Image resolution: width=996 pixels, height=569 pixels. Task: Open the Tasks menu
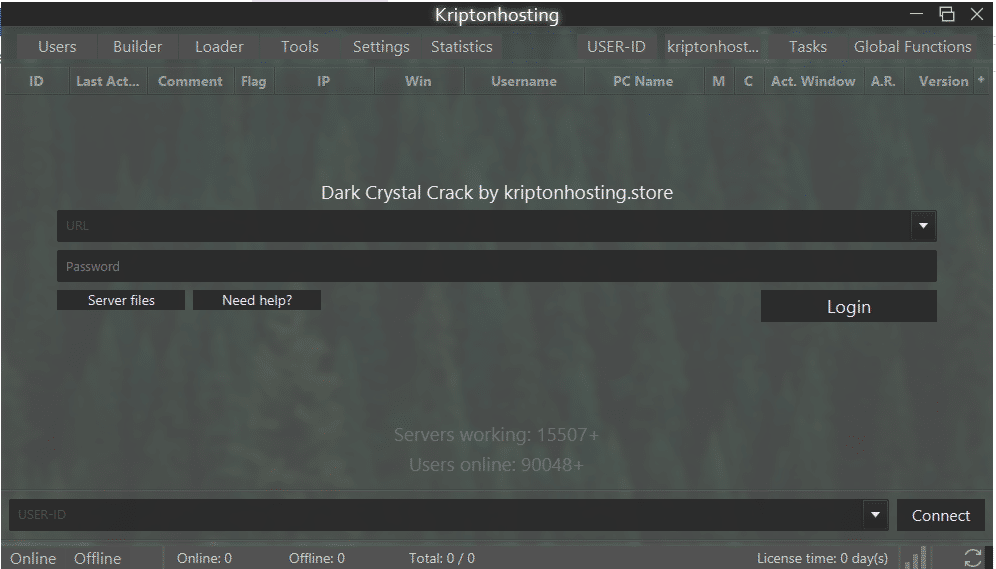807,46
